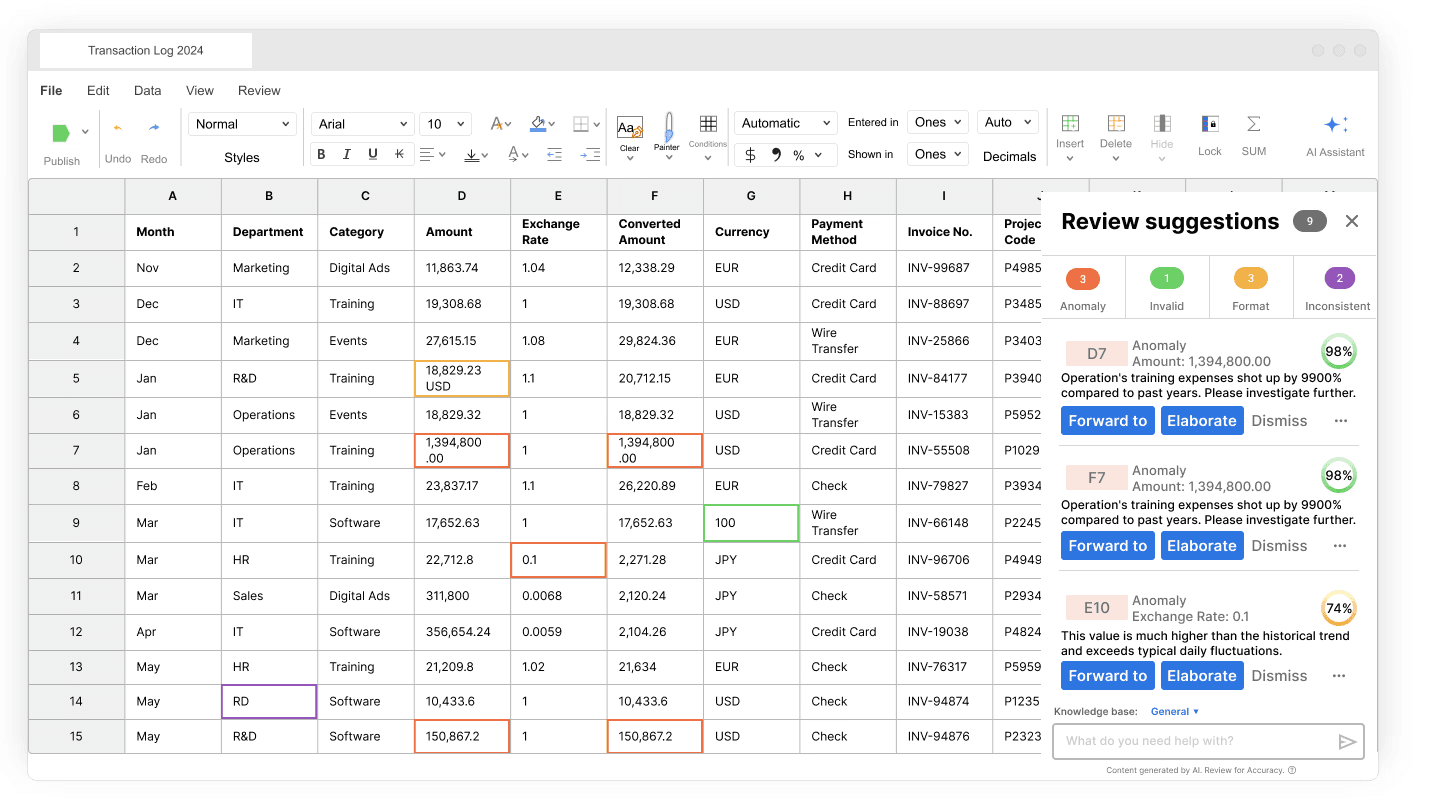Click the SUM icon in the toolbar
The height and width of the screenshot is (806, 1440).
(x=1254, y=125)
